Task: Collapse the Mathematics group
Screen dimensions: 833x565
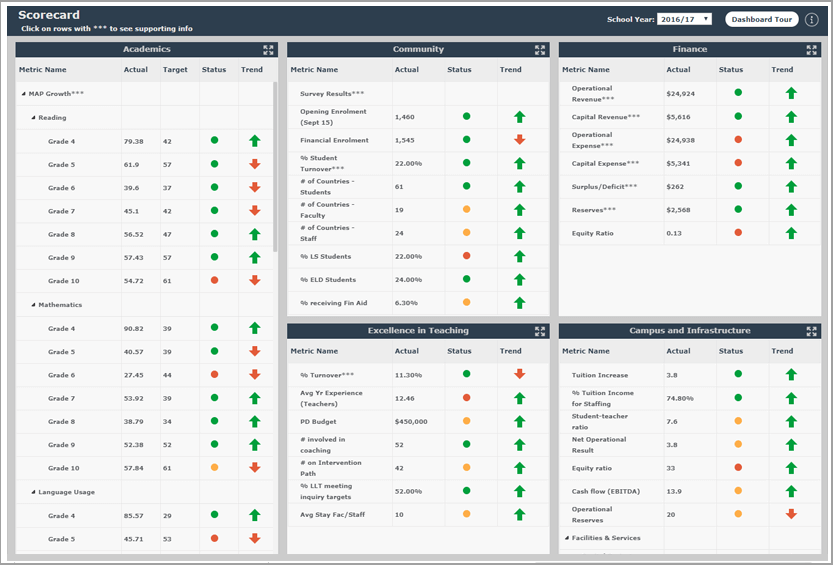Action: coord(33,305)
